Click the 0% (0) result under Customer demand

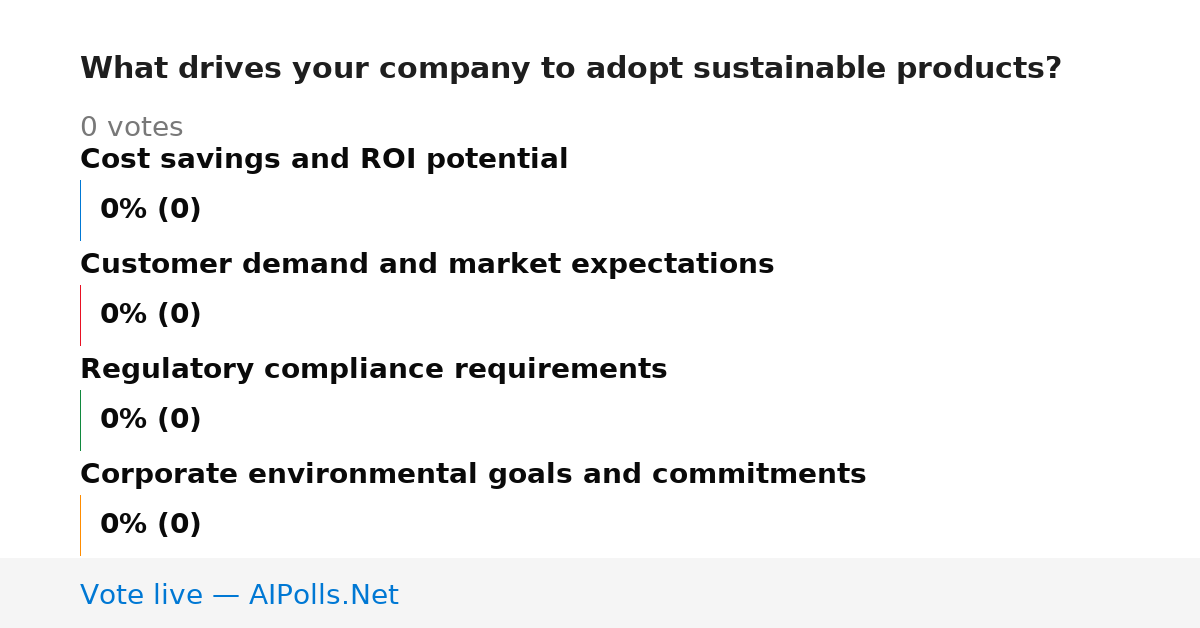coord(151,315)
